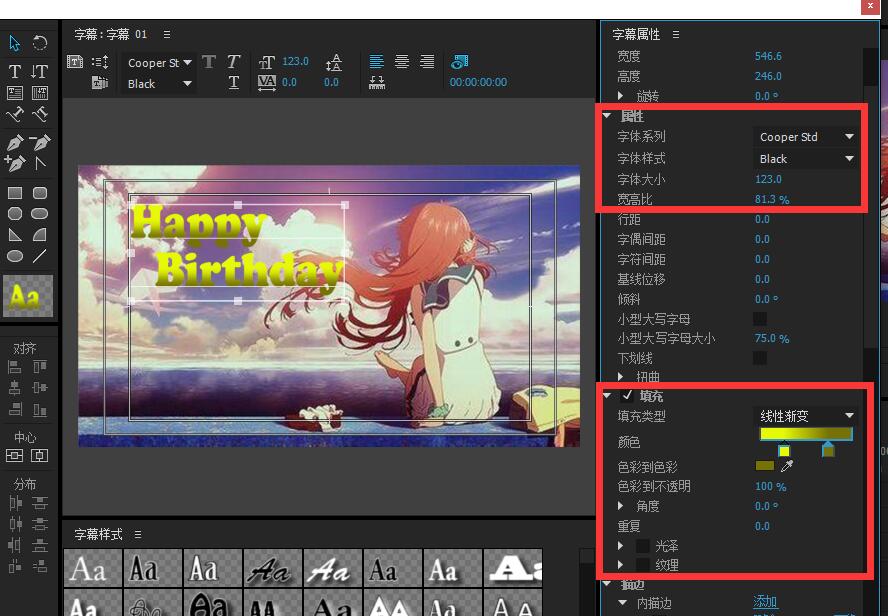
Task: Select the Clipped Corner Rectangle tool
Action: (x=15, y=213)
